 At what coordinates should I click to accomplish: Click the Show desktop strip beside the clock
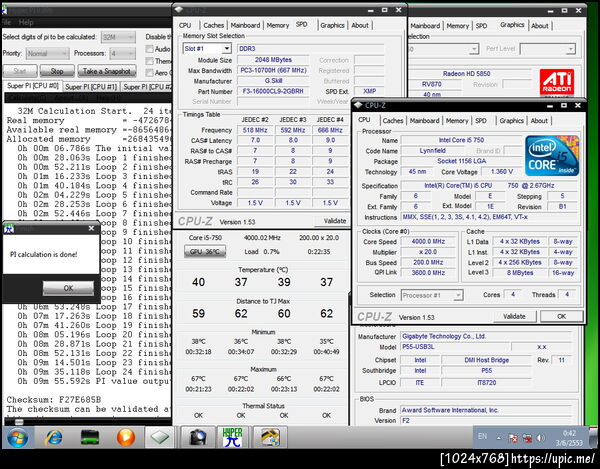pyautogui.click(x=593, y=437)
